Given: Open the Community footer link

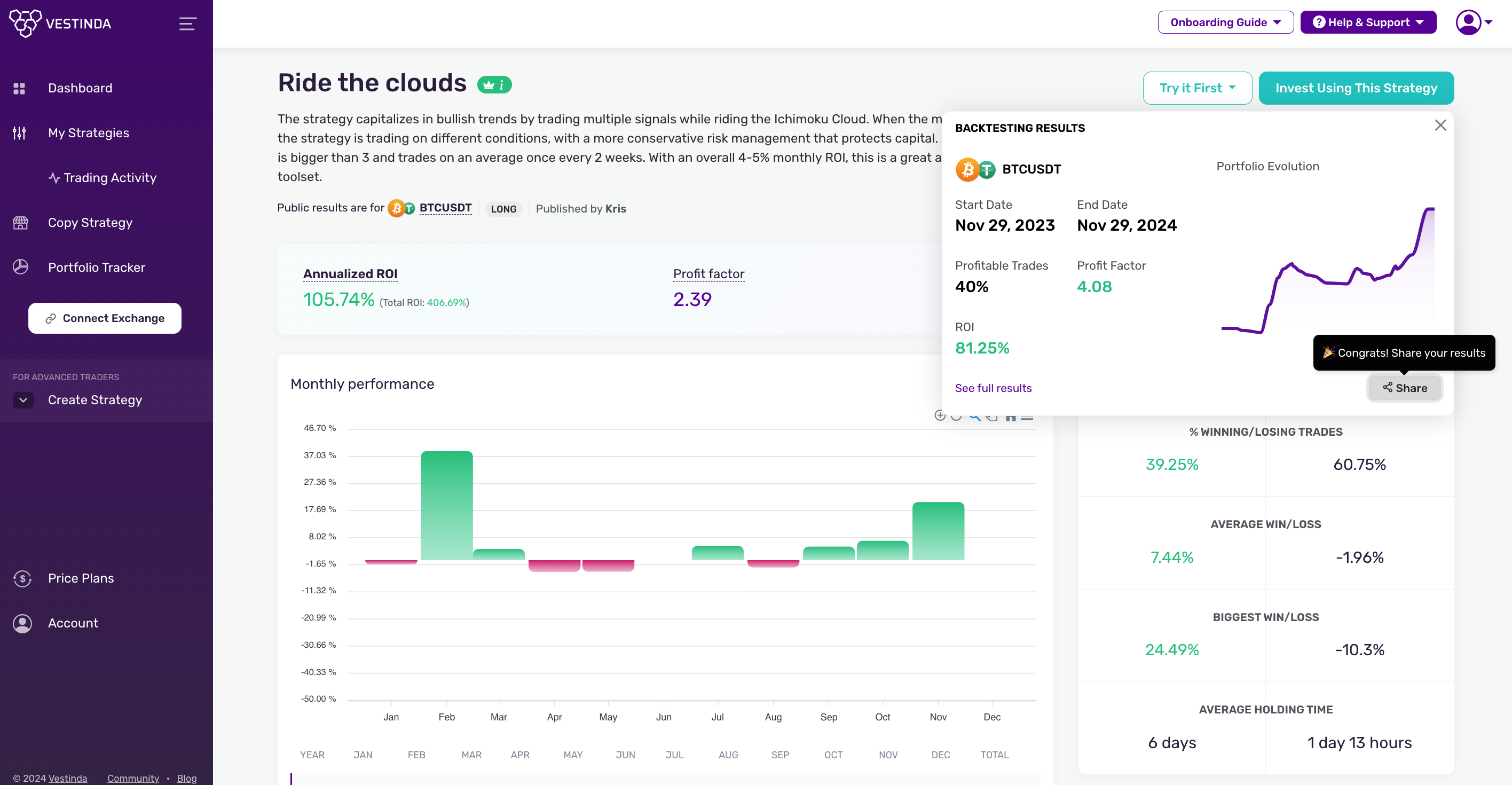Looking at the screenshot, I should point(133,778).
